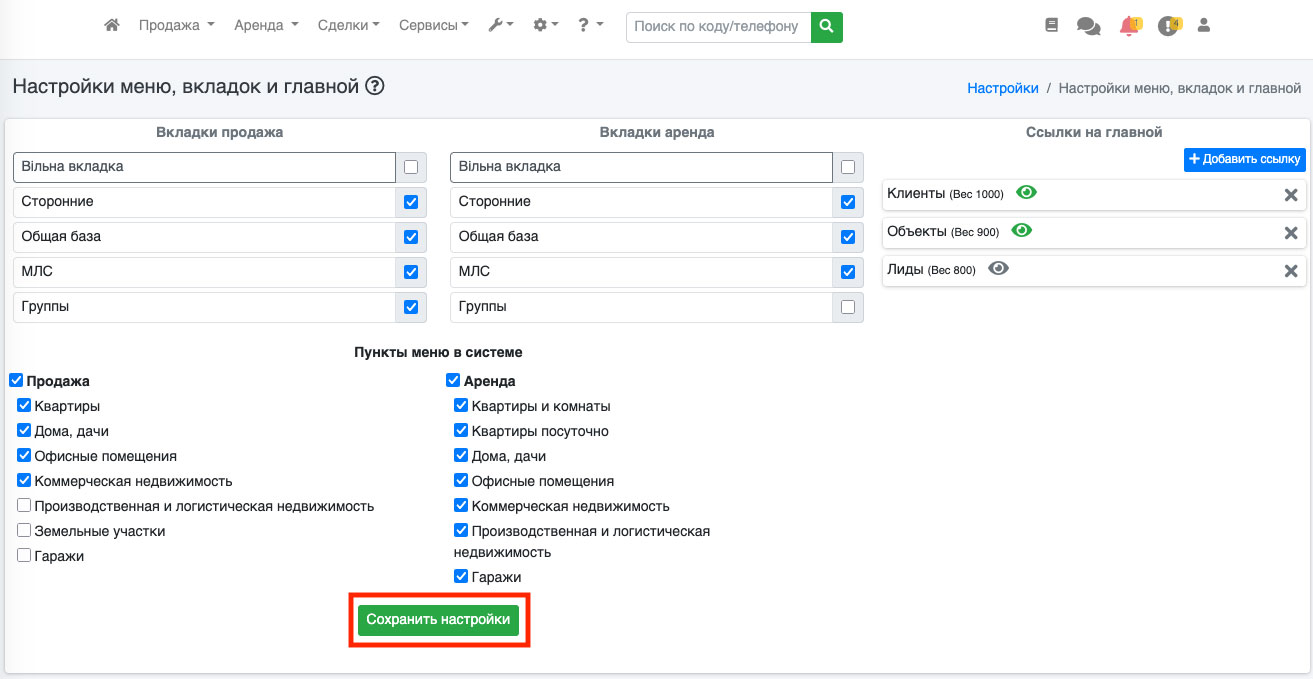
Task: Click the home icon in navbar
Action: pos(112,26)
